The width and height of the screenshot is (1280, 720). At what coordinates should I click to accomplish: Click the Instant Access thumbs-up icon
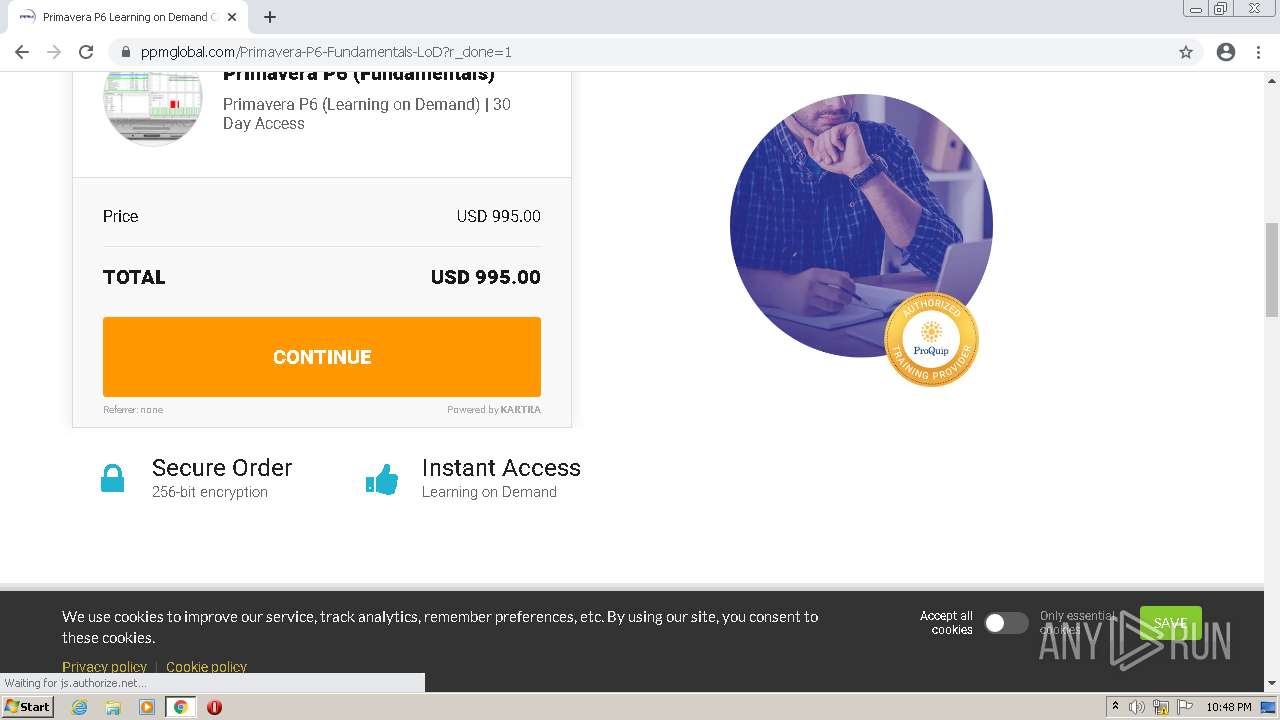(x=382, y=479)
